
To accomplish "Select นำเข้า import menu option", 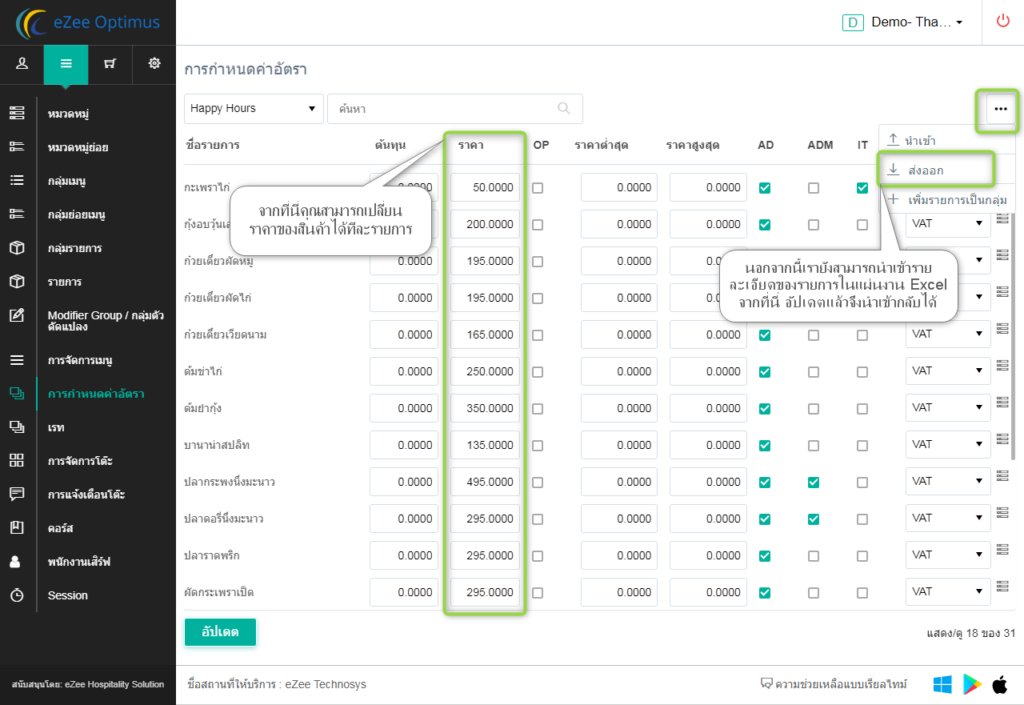I will click(x=947, y=140).
